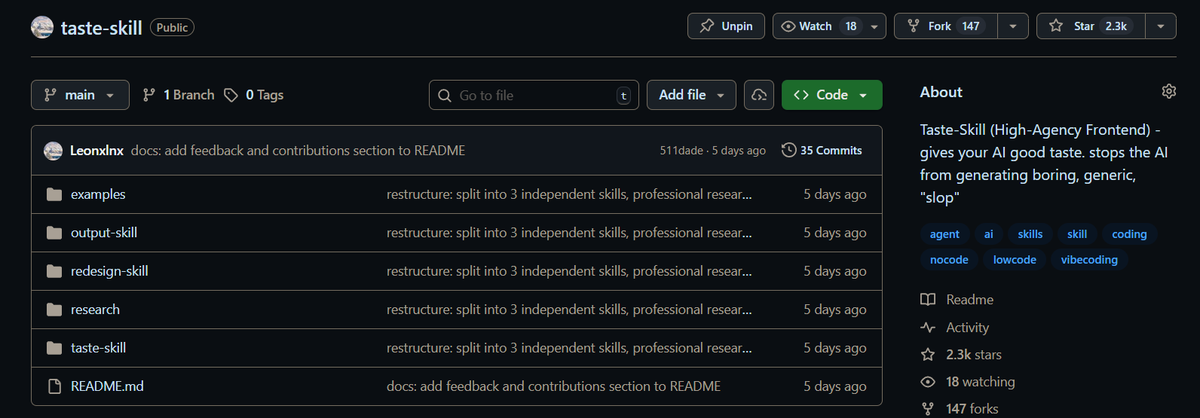
Task: Expand the Watch notifications dropdown arrow
Action: 875,26
